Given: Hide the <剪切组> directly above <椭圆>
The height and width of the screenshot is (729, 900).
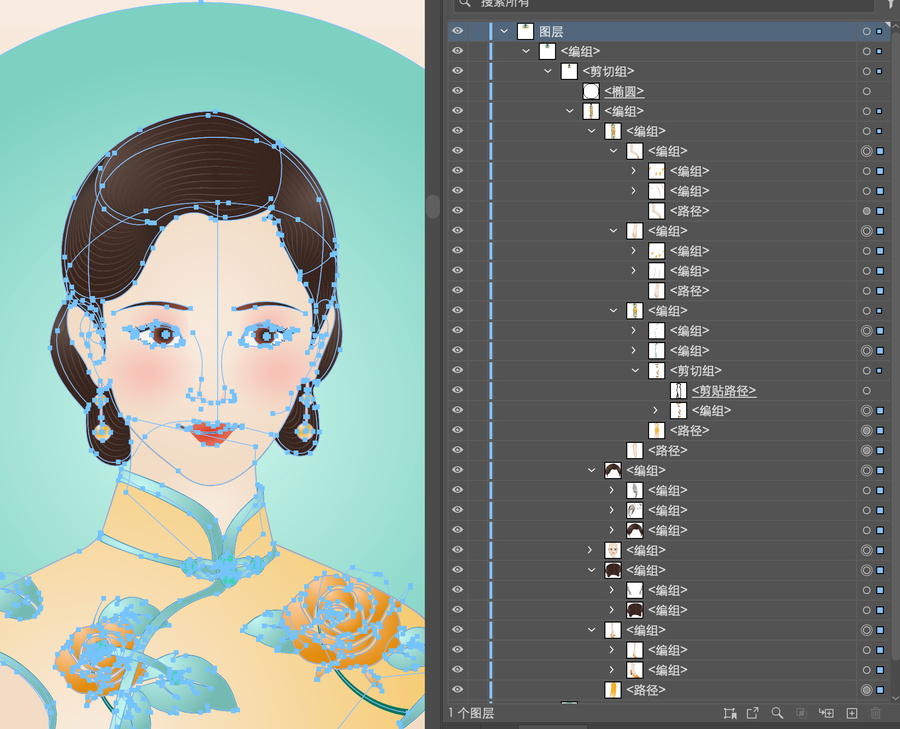Looking at the screenshot, I should click(x=457, y=71).
